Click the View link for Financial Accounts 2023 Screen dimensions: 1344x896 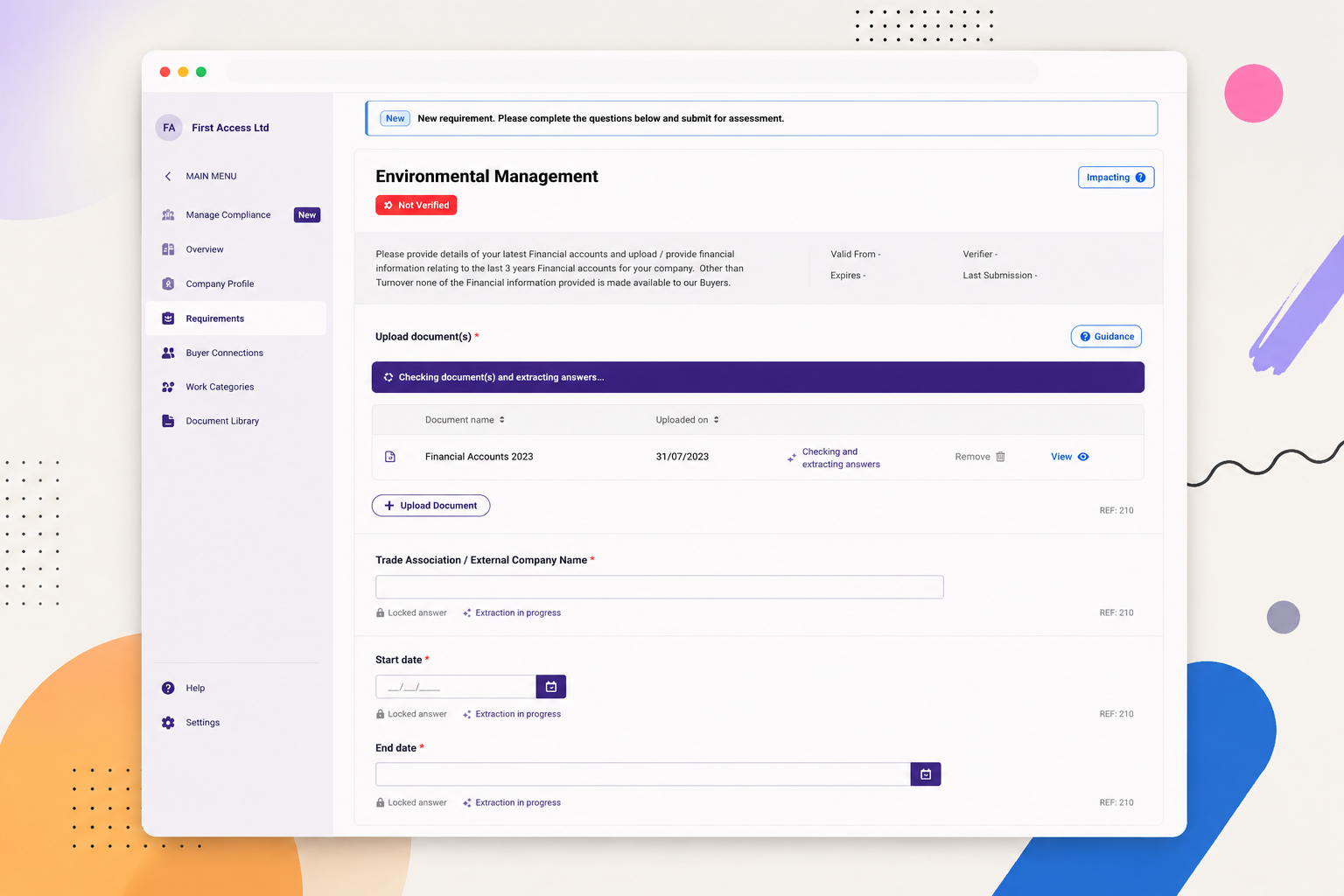pyautogui.click(x=1069, y=457)
